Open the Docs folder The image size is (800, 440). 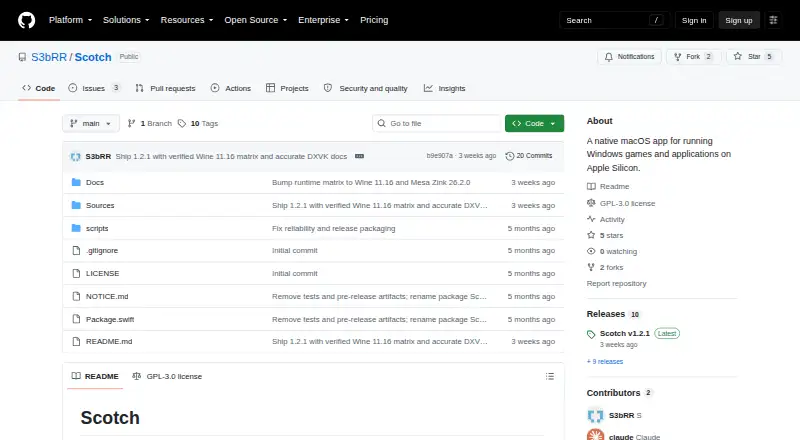tap(95, 182)
